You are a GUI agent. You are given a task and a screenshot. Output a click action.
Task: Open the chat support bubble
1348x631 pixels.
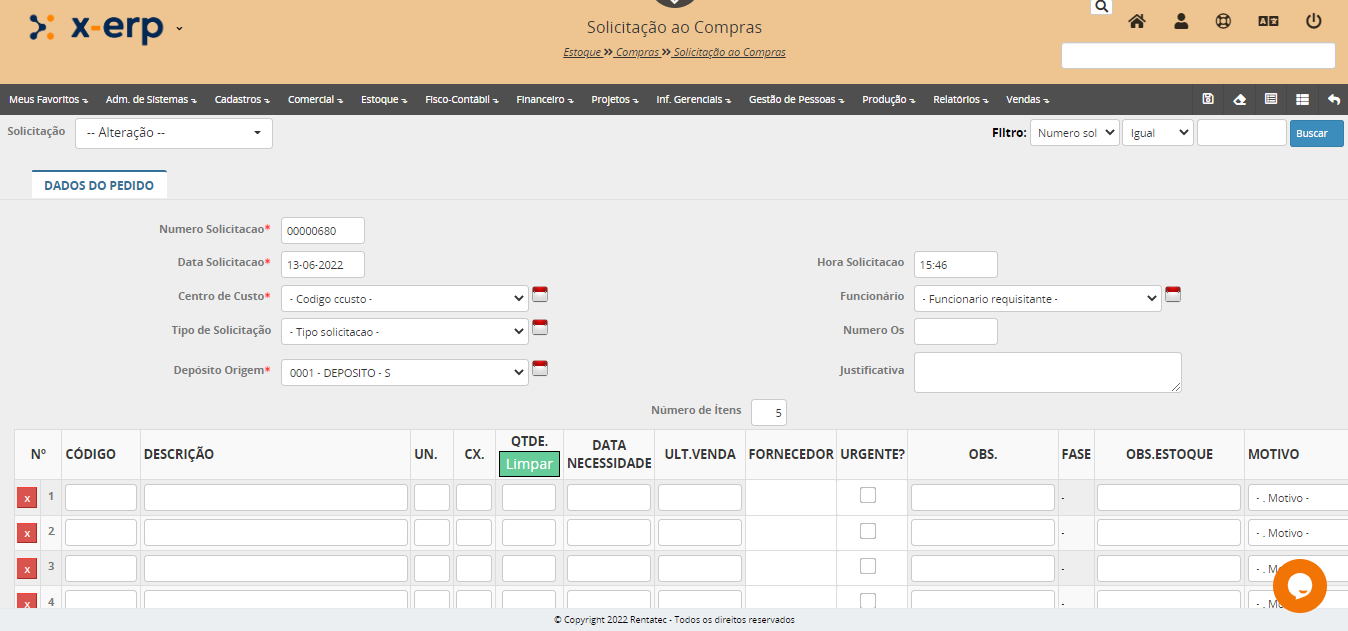1299,586
